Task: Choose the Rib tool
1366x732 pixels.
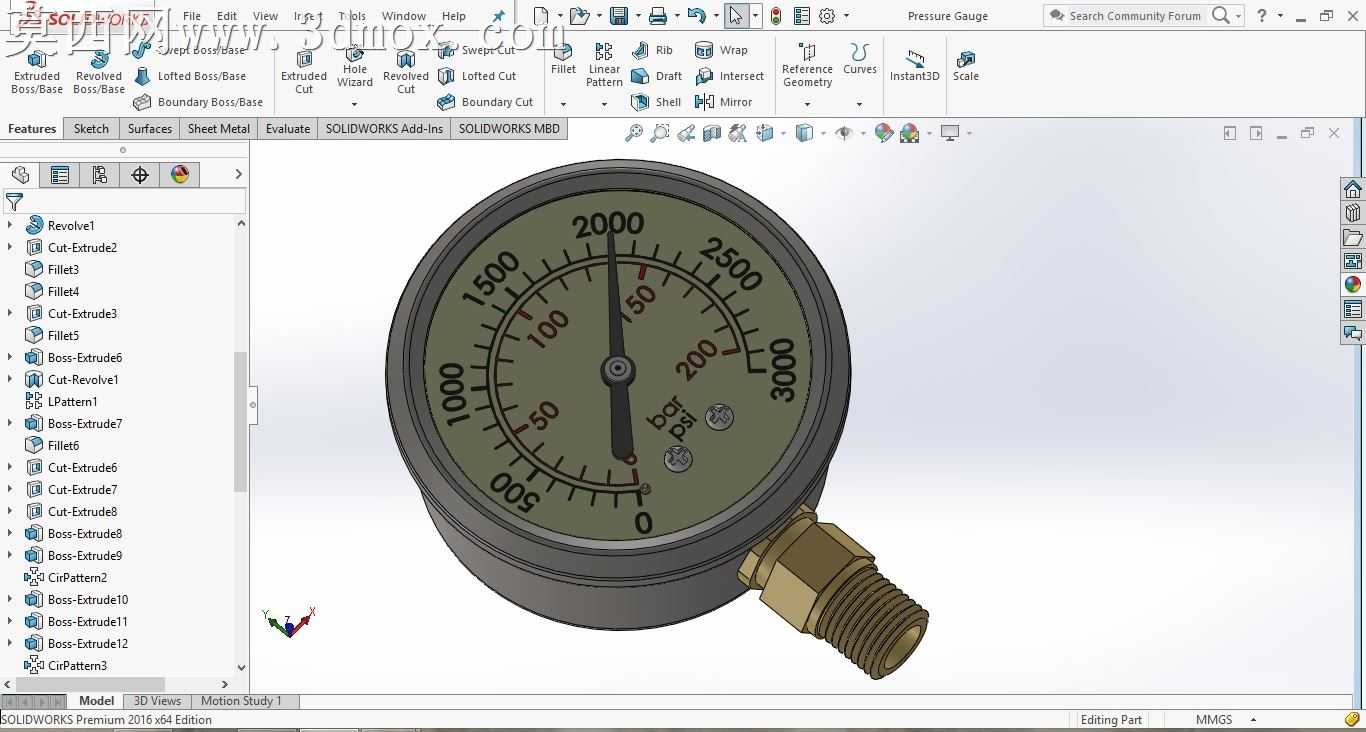Action: click(652, 50)
